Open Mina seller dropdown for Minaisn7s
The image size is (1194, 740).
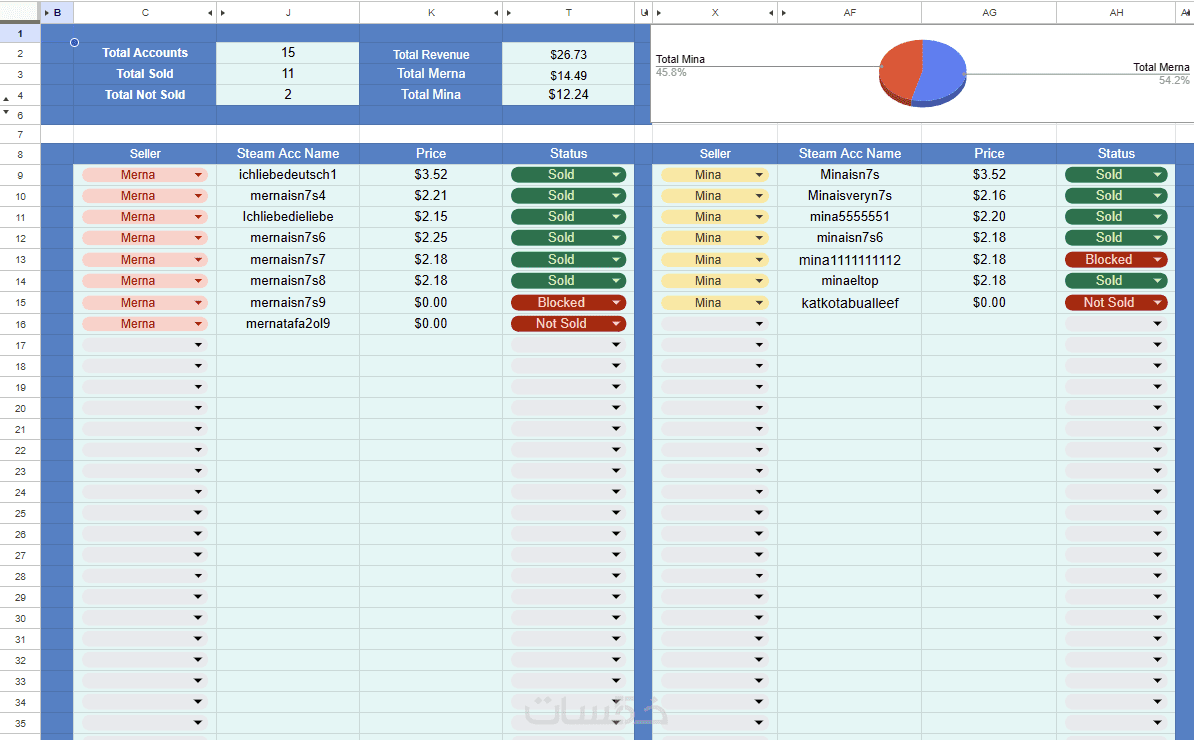759,175
